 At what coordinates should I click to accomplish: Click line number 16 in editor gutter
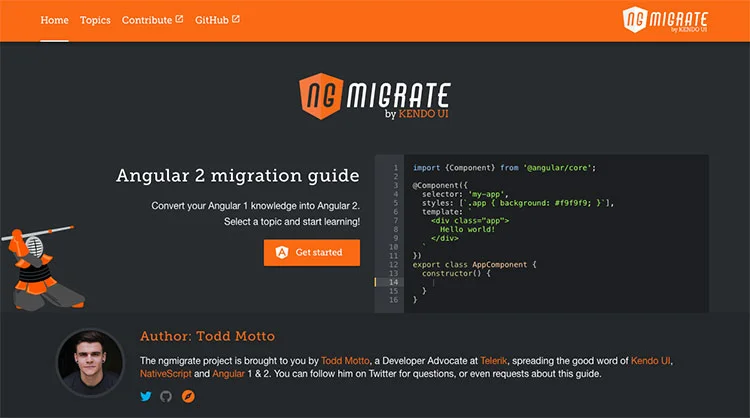(x=393, y=300)
